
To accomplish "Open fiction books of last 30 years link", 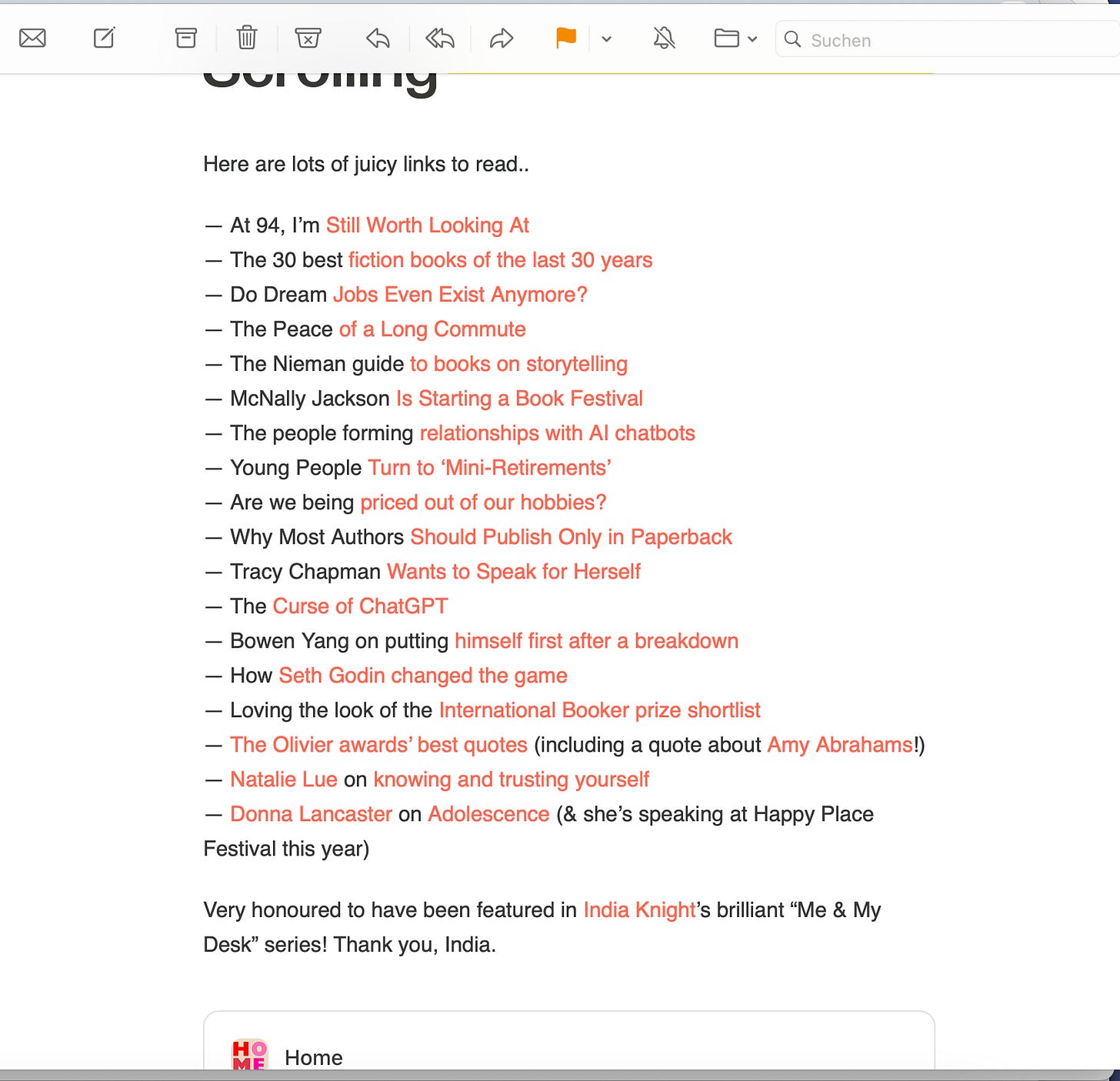I will (x=500, y=260).
